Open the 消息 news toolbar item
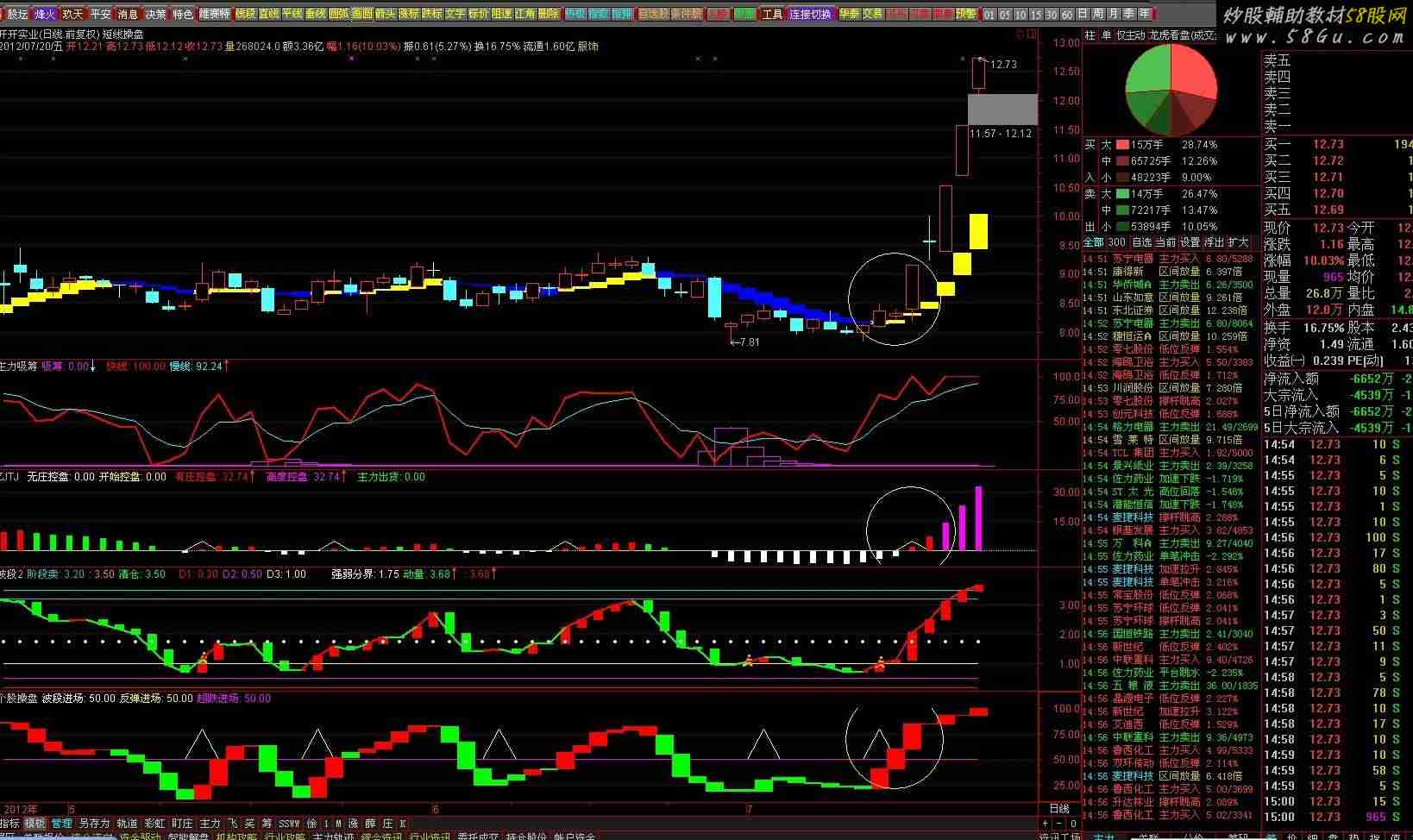The width and height of the screenshot is (1413, 840). 128,14
